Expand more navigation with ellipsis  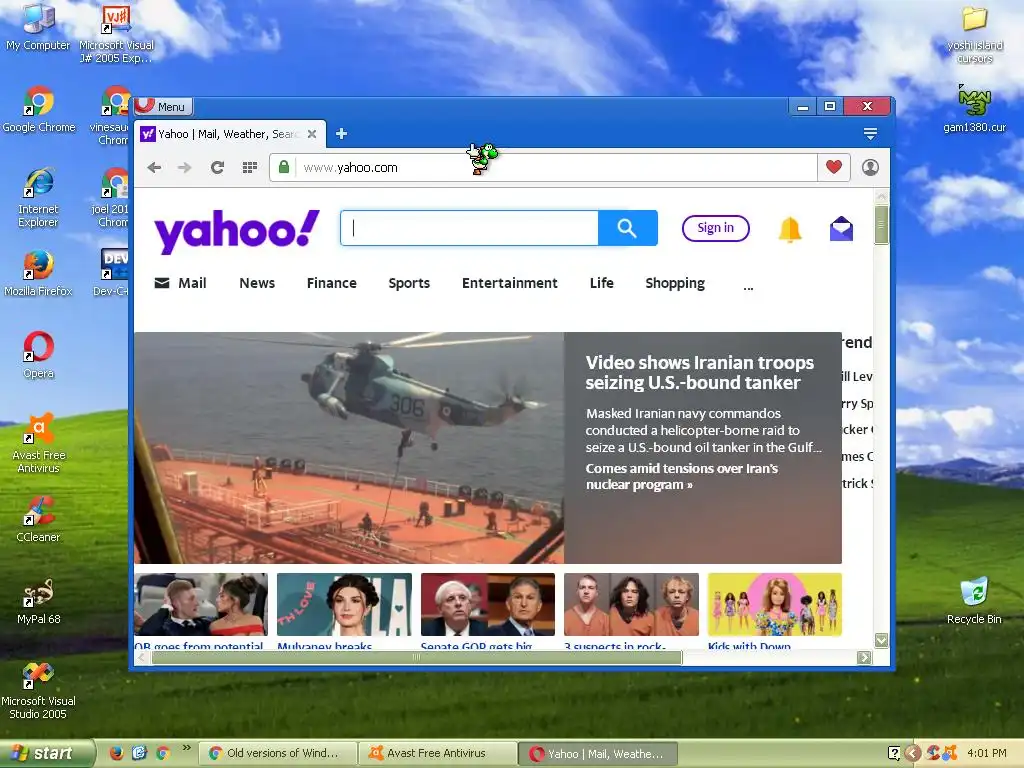click(748, 286)
